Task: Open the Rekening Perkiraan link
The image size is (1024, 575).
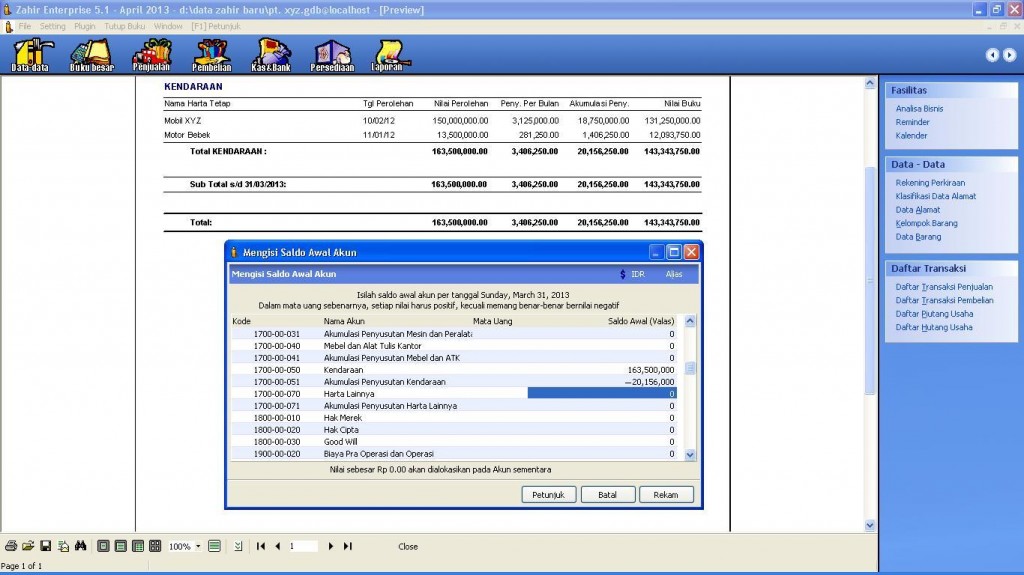Action: (930, 183)
